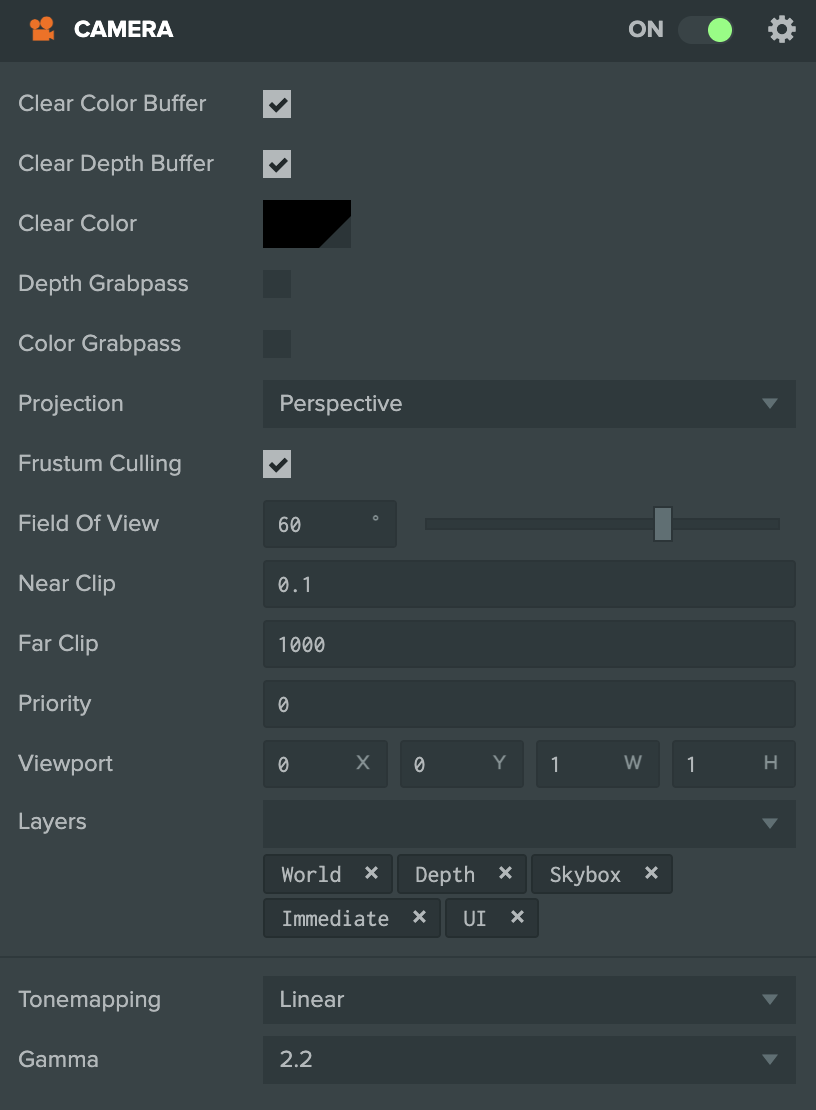The height and width of the screenshot is (1110, 816).
Task: Open the Projection dropdown set to Perspective
Action: click(x=529, y=404)
